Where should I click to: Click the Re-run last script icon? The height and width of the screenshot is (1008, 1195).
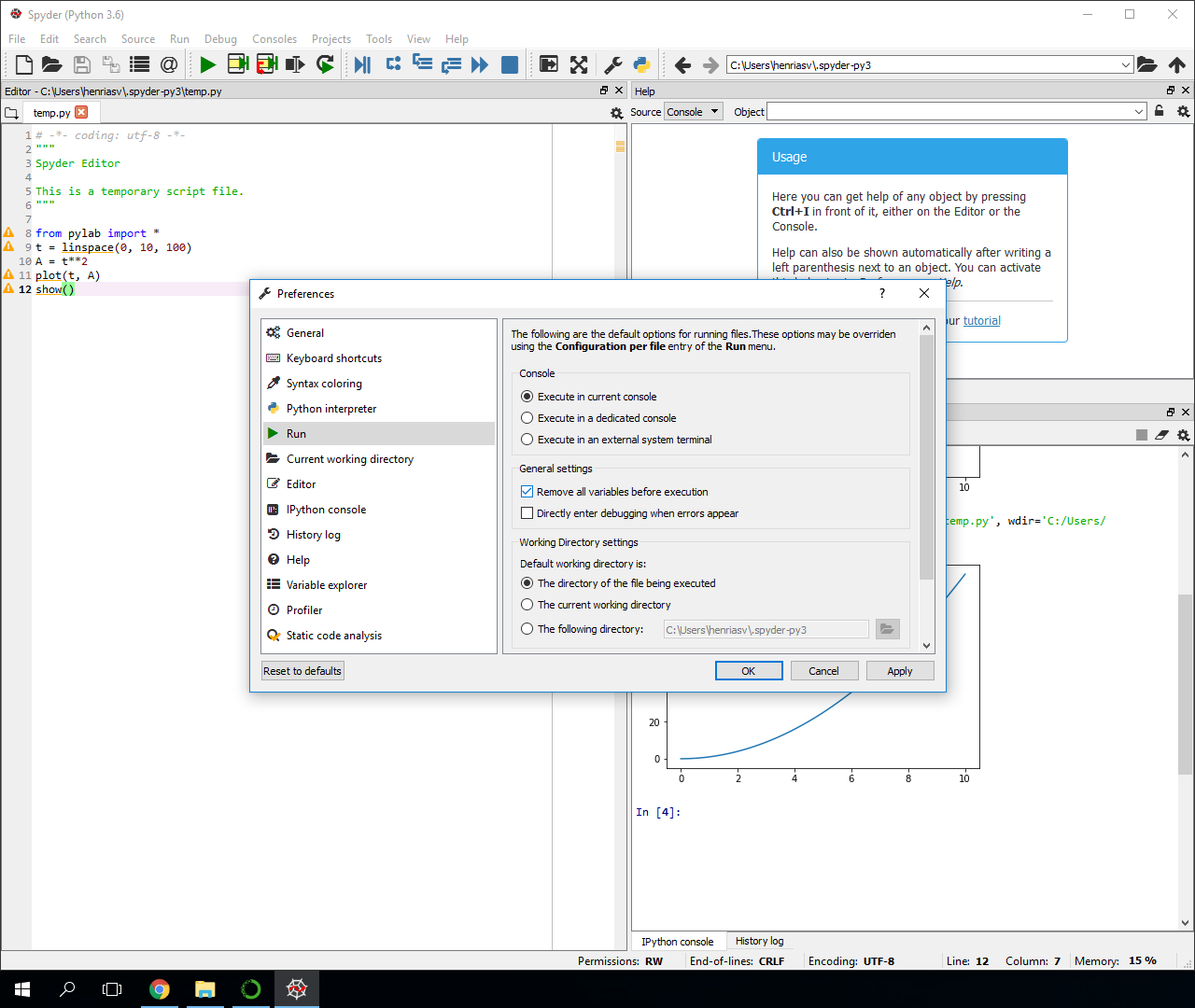click(325, 64)
